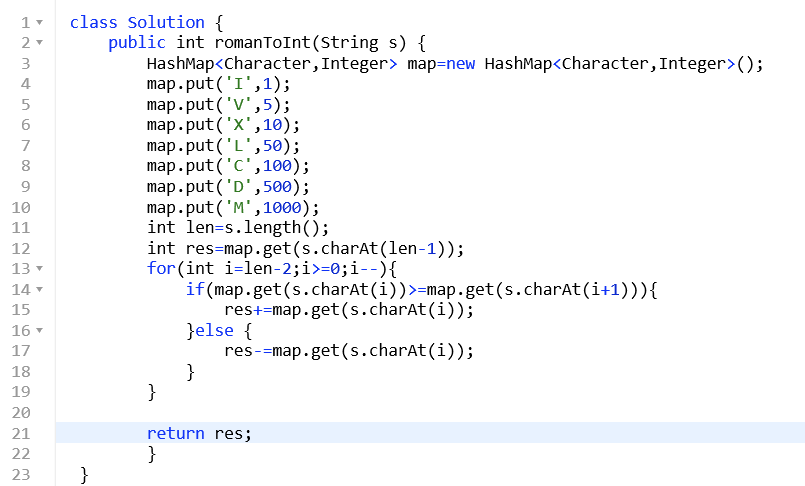Click the 'for' keyword on line 13

(161, 268)
